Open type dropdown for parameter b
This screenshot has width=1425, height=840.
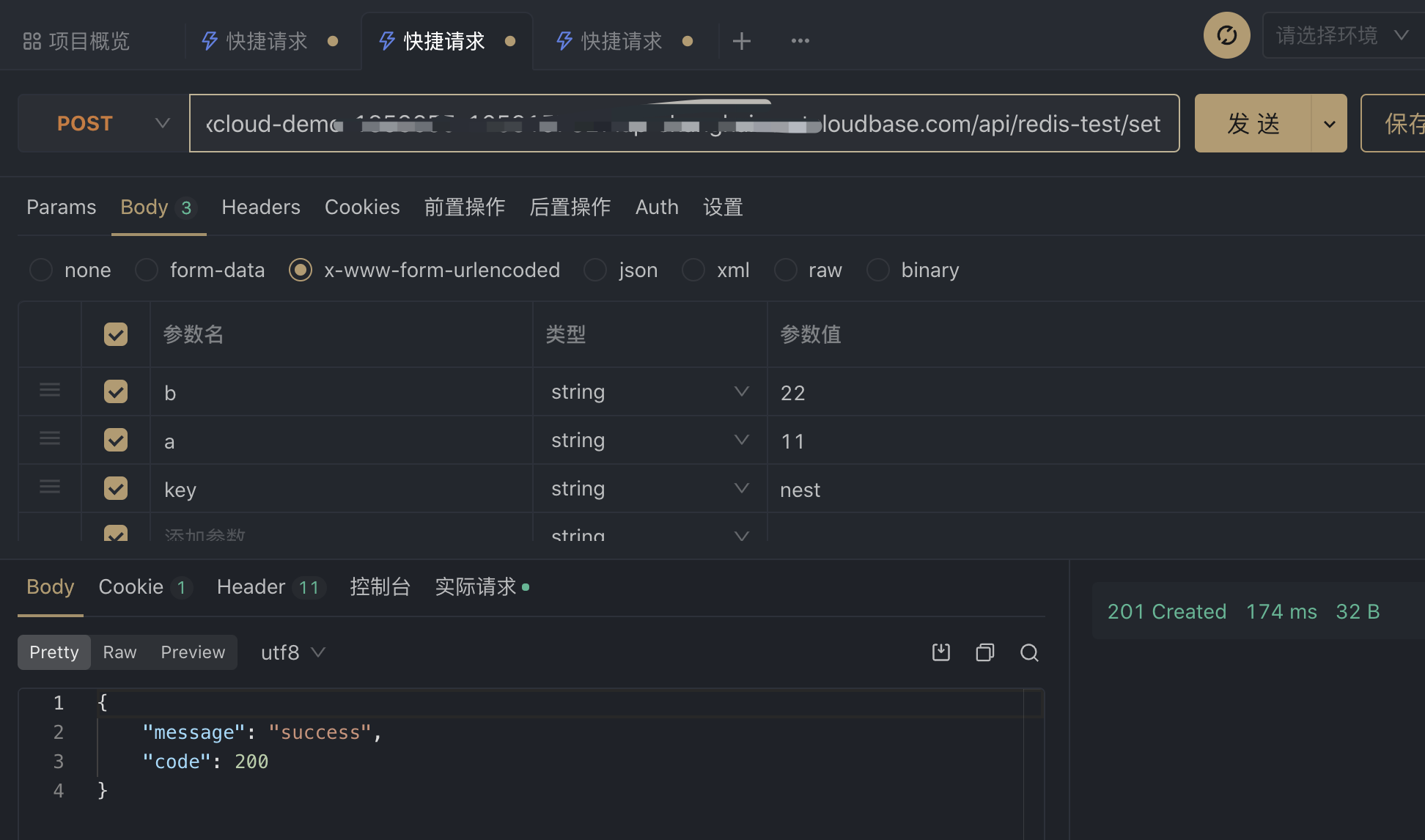pos(649,391)
